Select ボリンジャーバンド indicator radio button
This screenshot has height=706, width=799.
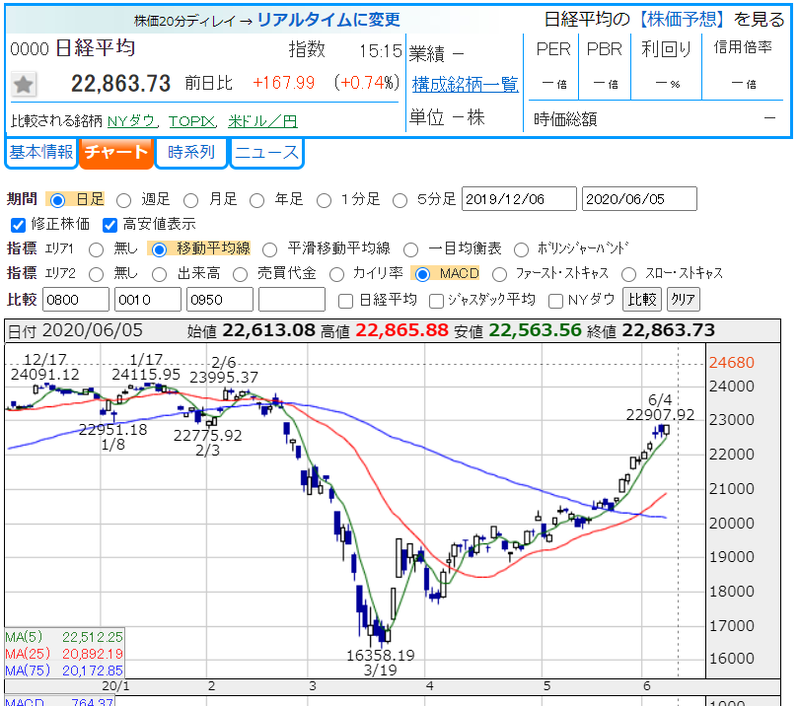pyautogui.click(x=521, y=250)
